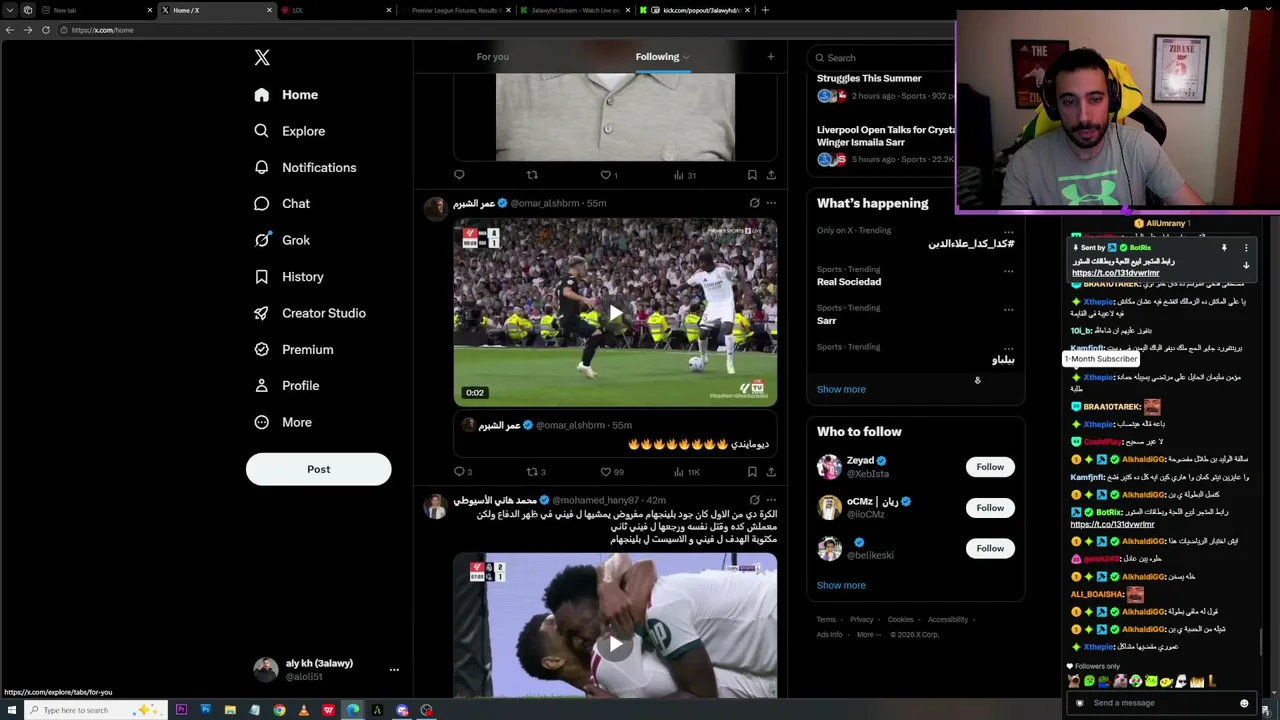Open the mohamed_hany87 profile avatar
The height and width of the screenshot is (720, 1280).
click(x=435, y=507)
